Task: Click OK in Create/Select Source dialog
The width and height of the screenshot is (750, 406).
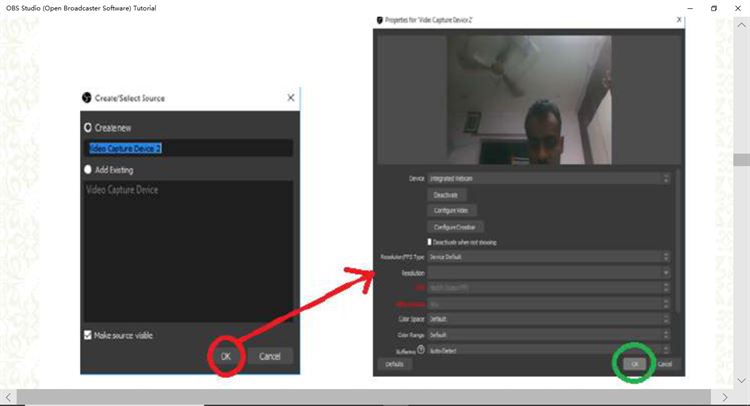Action: tap(226, 356)
